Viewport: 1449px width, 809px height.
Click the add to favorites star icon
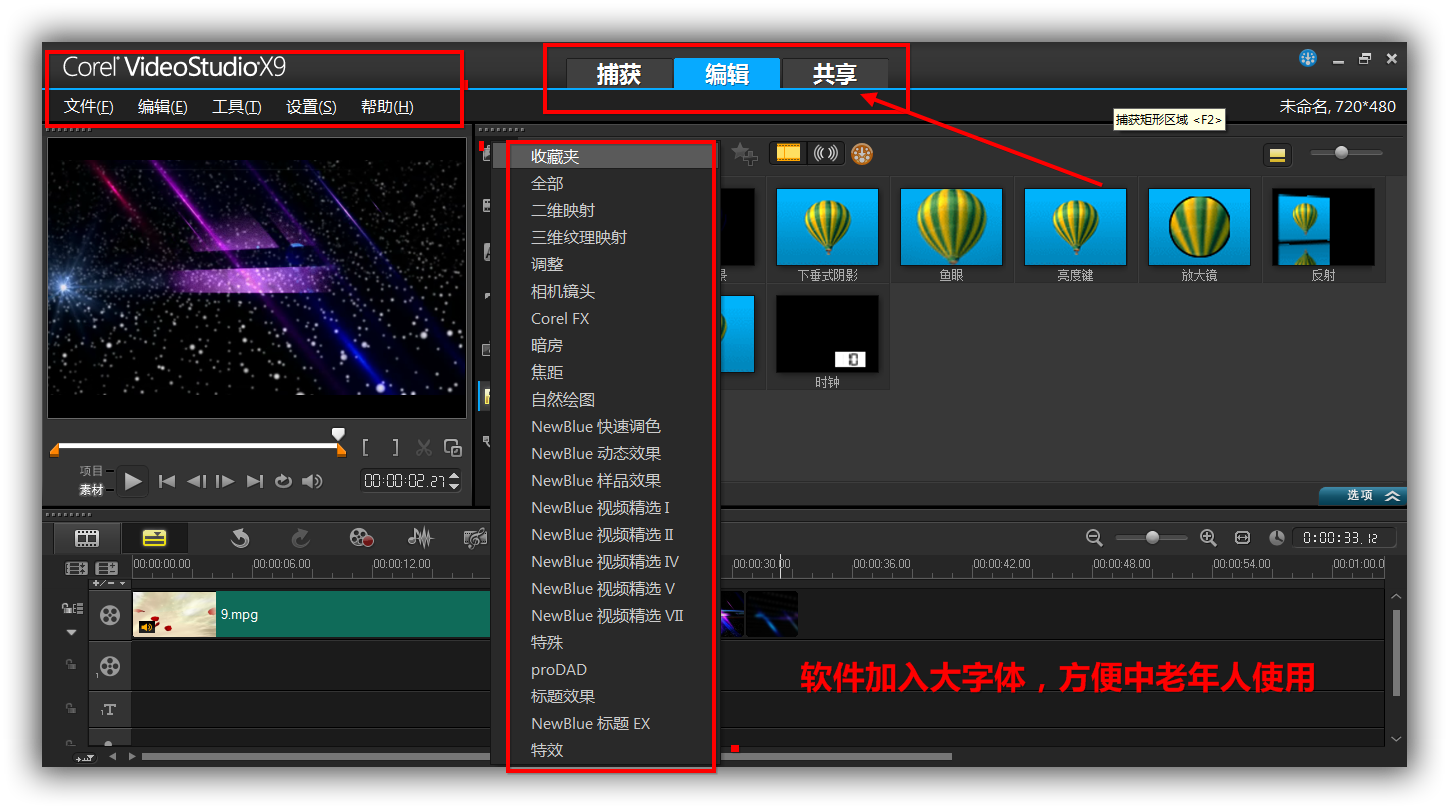tap(743, 153)
